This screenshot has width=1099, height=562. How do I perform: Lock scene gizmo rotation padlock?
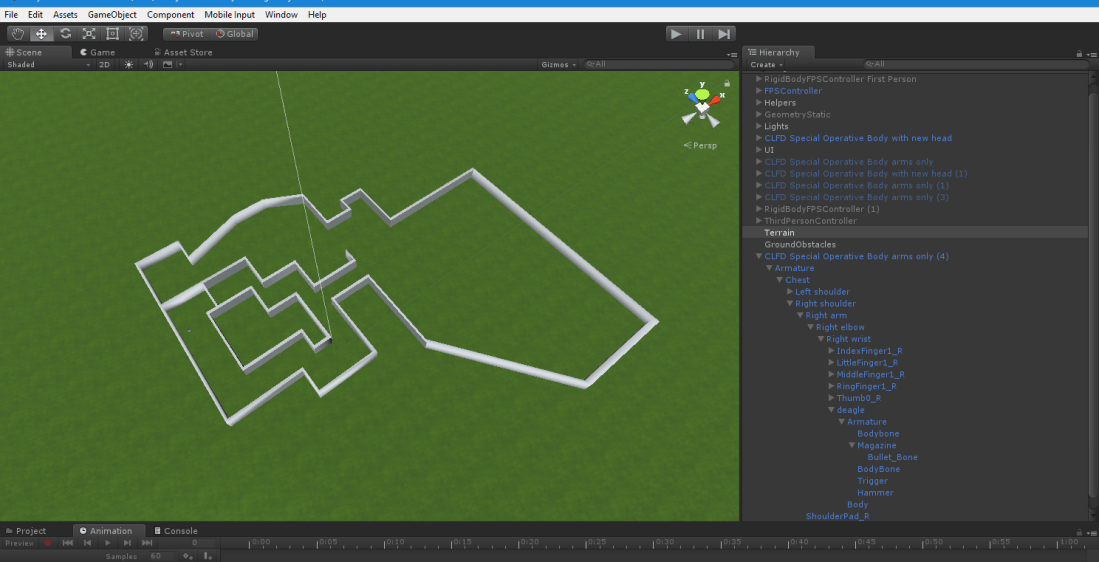[x=727, y=83]
